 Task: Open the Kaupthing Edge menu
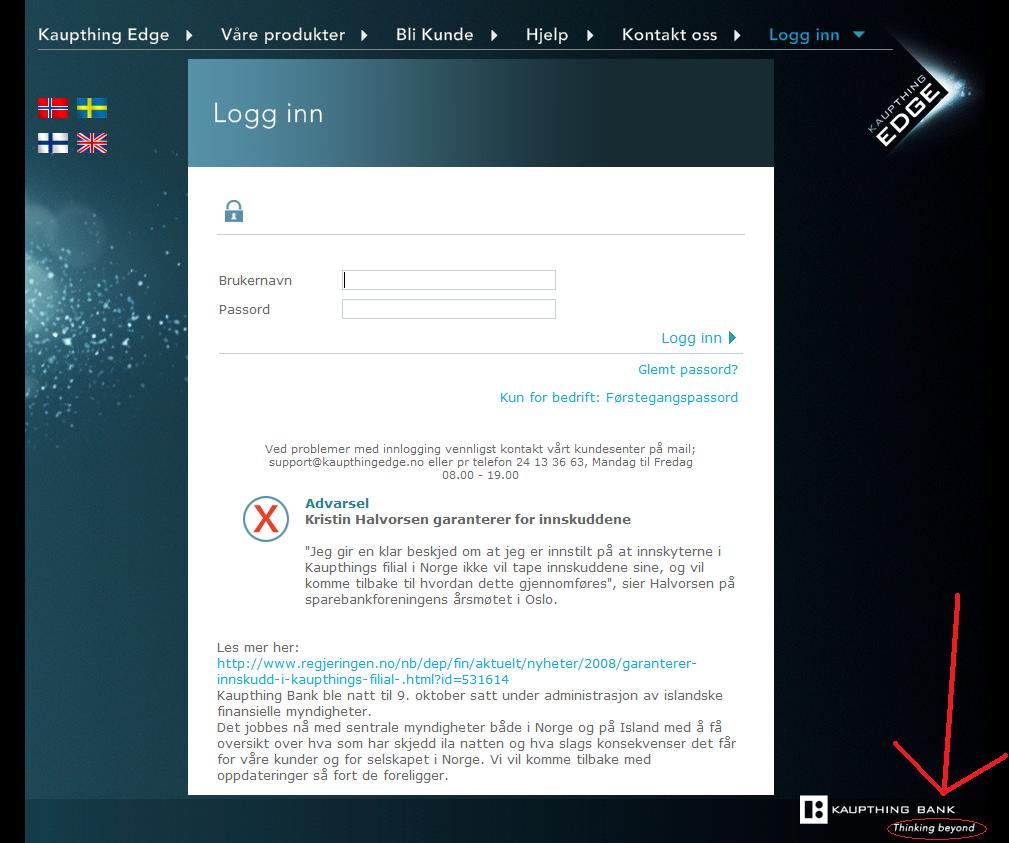[x=104, y=35]
